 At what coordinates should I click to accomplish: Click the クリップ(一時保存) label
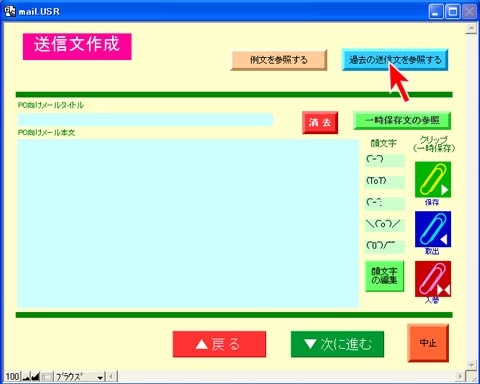pyautogui.click(x=434, y=144)
